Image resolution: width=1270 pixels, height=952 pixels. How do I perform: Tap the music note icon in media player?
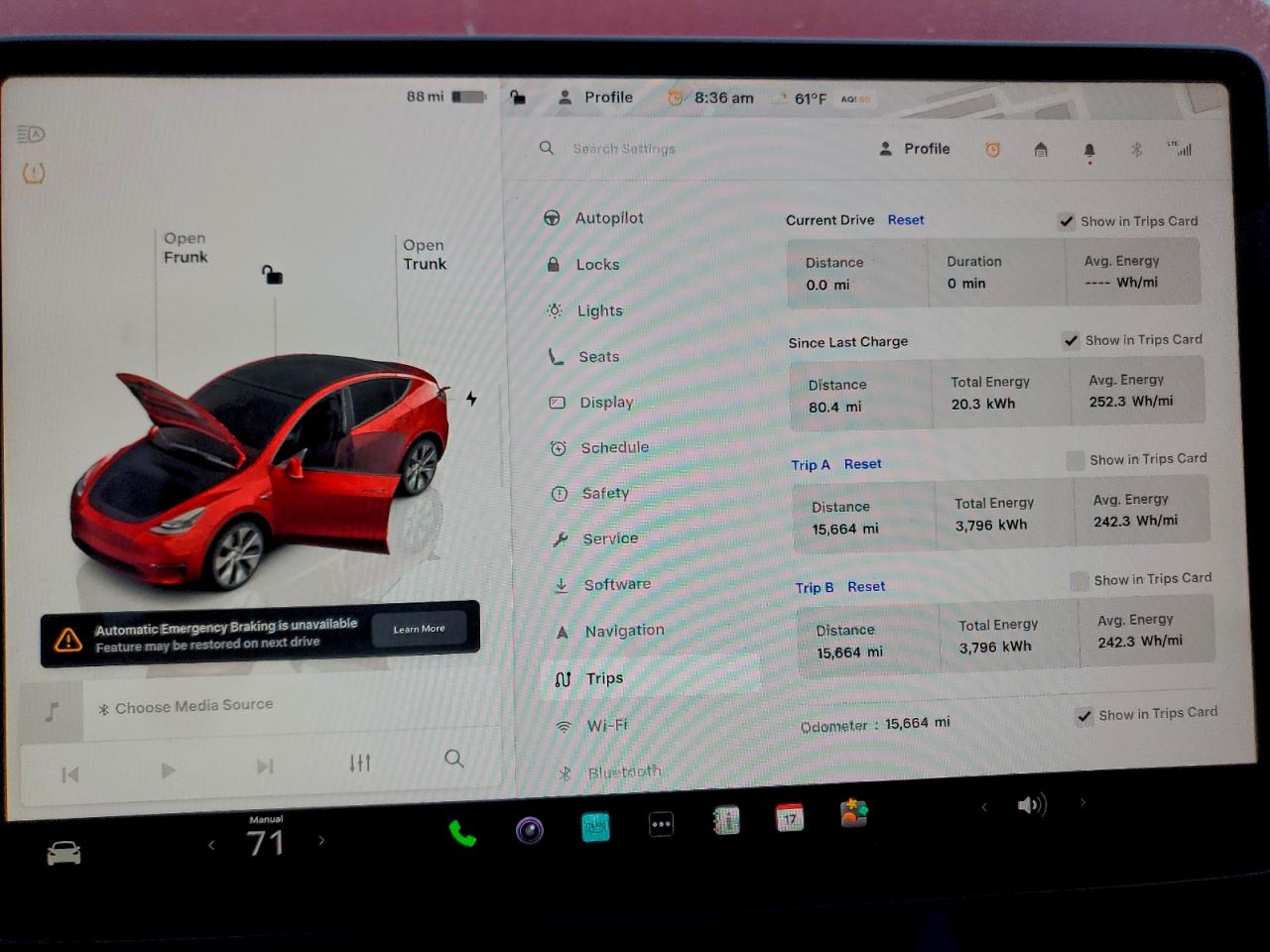click(52, 711)
